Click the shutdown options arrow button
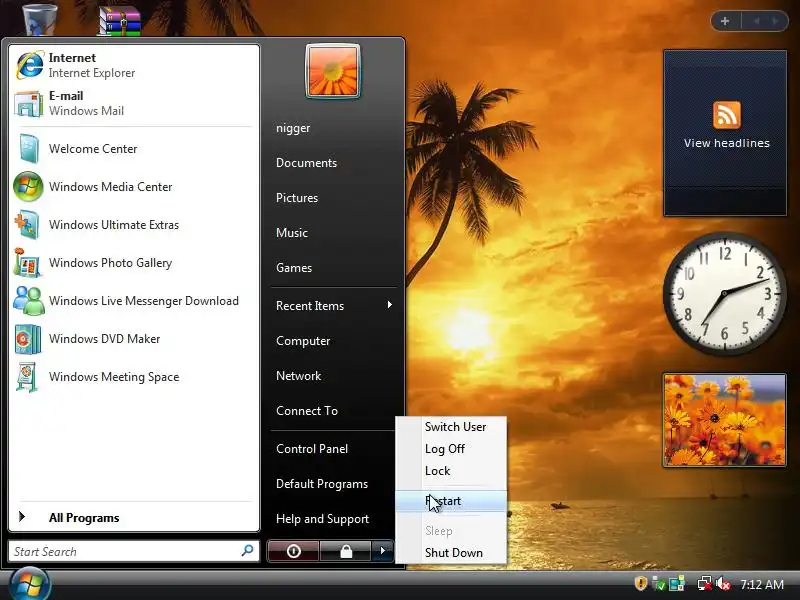 [x=382, y=551]
